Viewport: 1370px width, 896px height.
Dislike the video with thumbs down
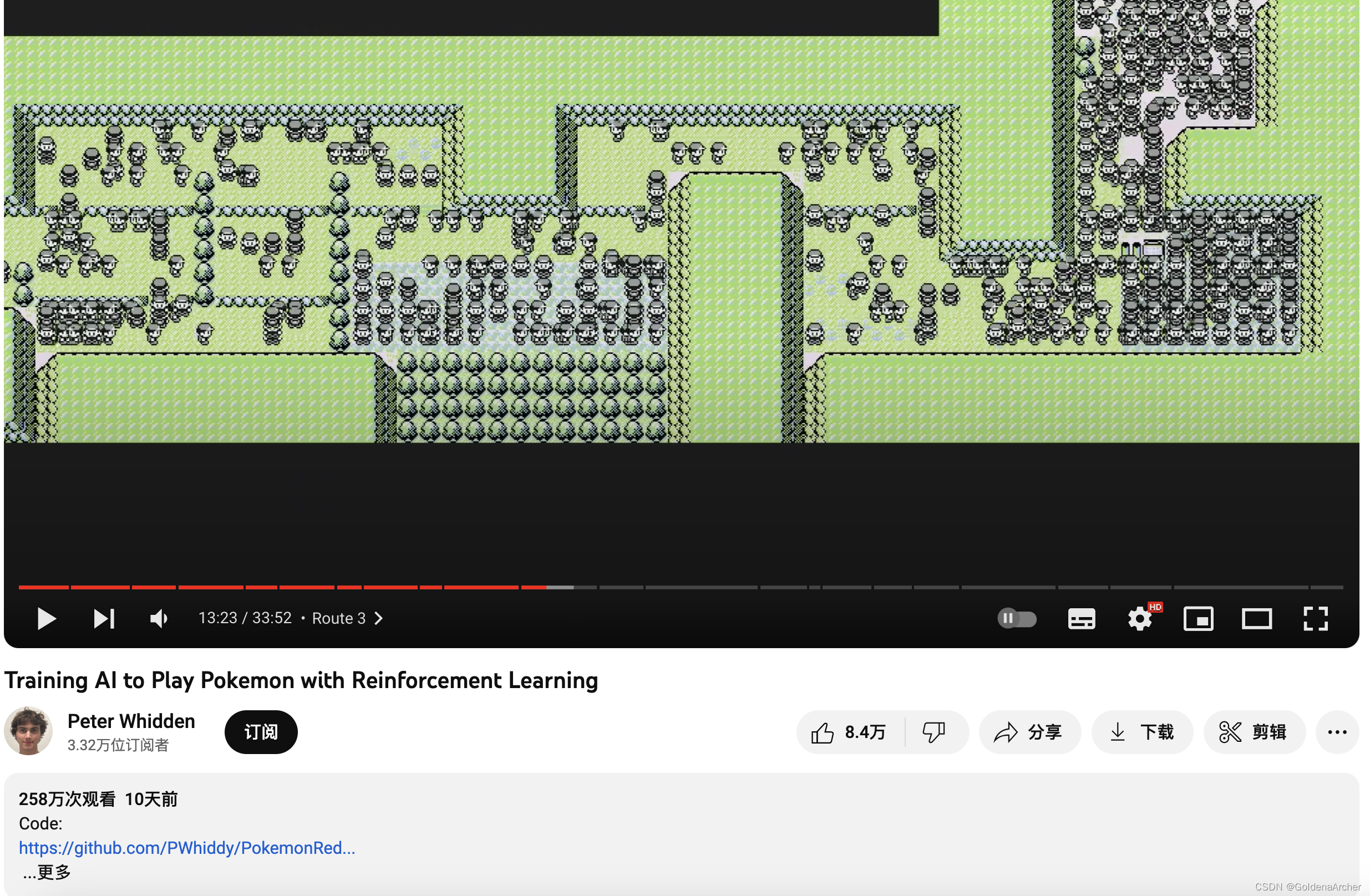(x=933, y=732)
